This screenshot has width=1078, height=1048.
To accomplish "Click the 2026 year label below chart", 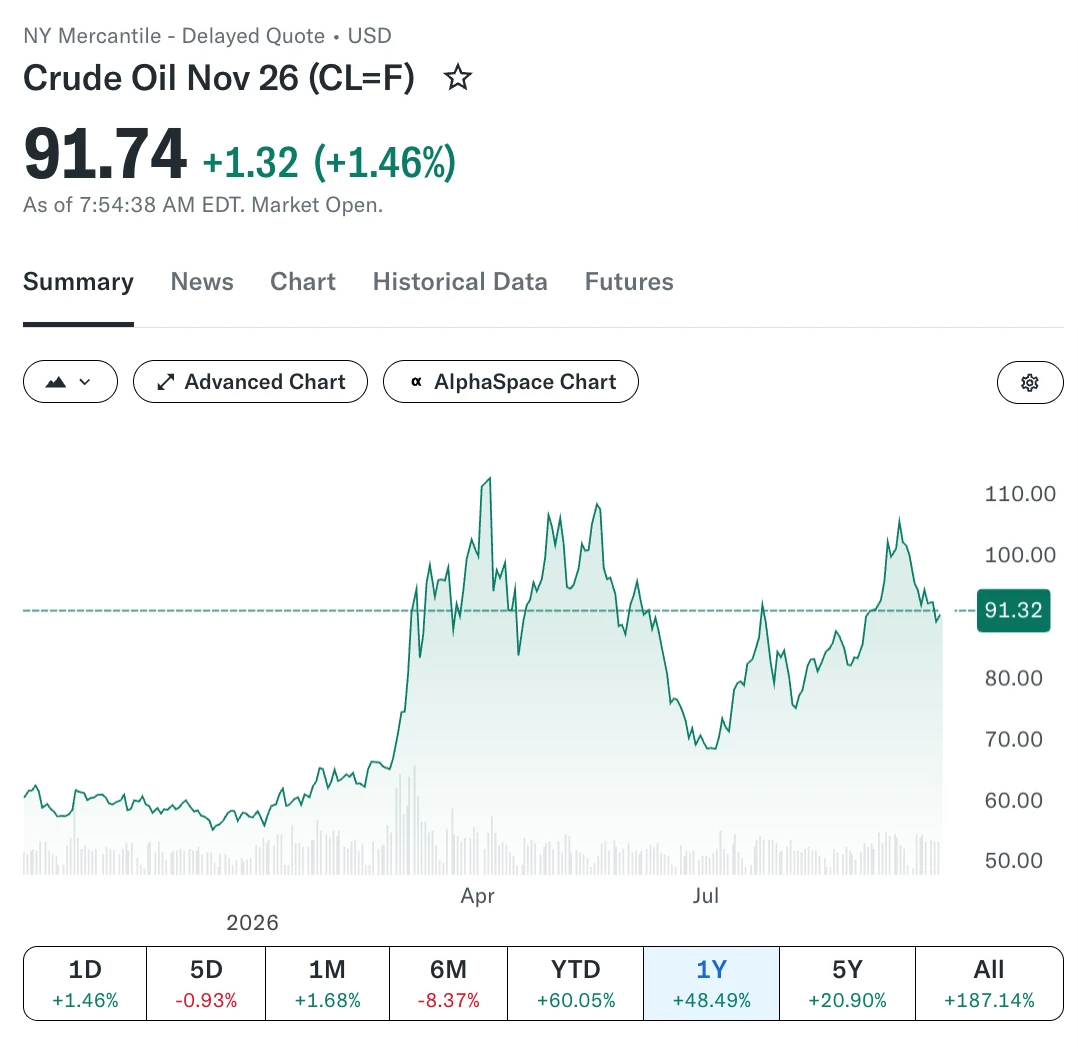I will click(252, 922).
